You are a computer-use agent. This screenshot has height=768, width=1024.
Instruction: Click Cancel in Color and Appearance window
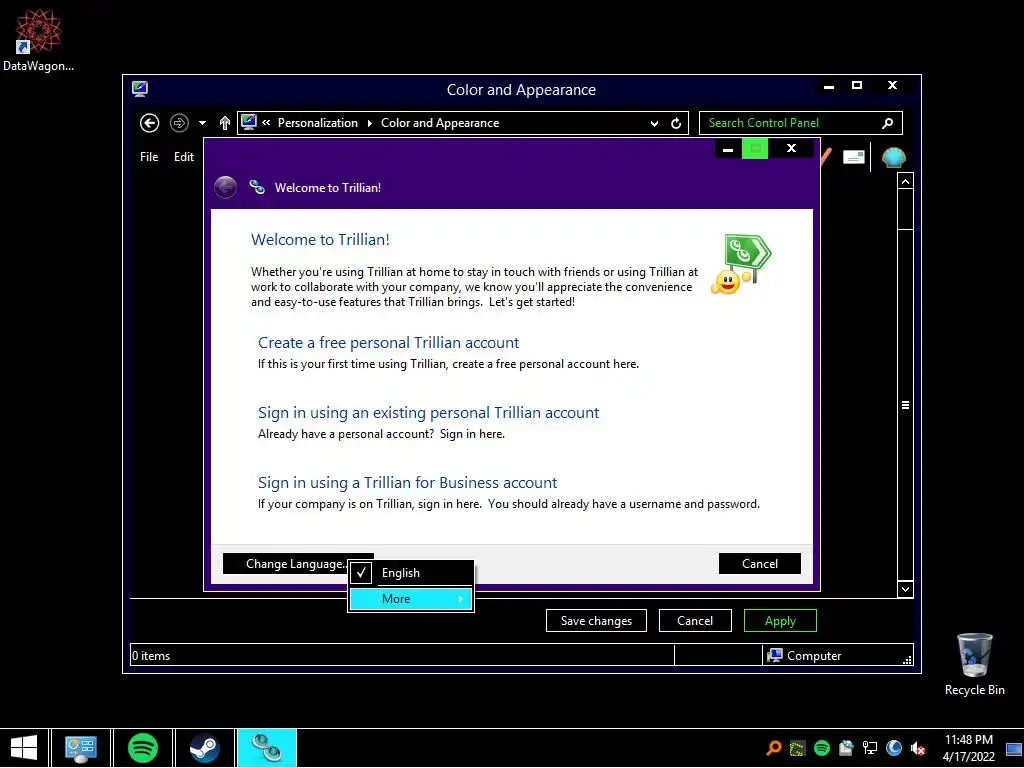pos(695,621)
